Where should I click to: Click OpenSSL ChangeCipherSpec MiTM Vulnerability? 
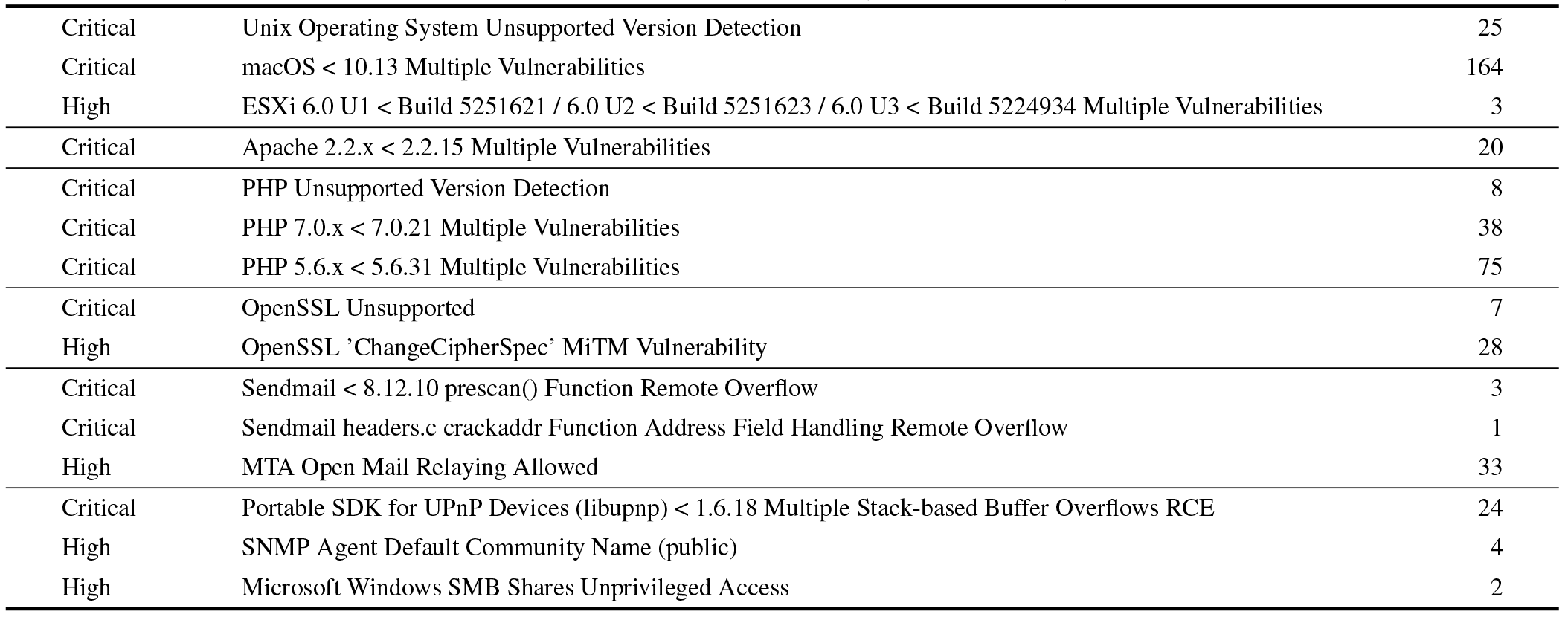[x=504, y=348]
